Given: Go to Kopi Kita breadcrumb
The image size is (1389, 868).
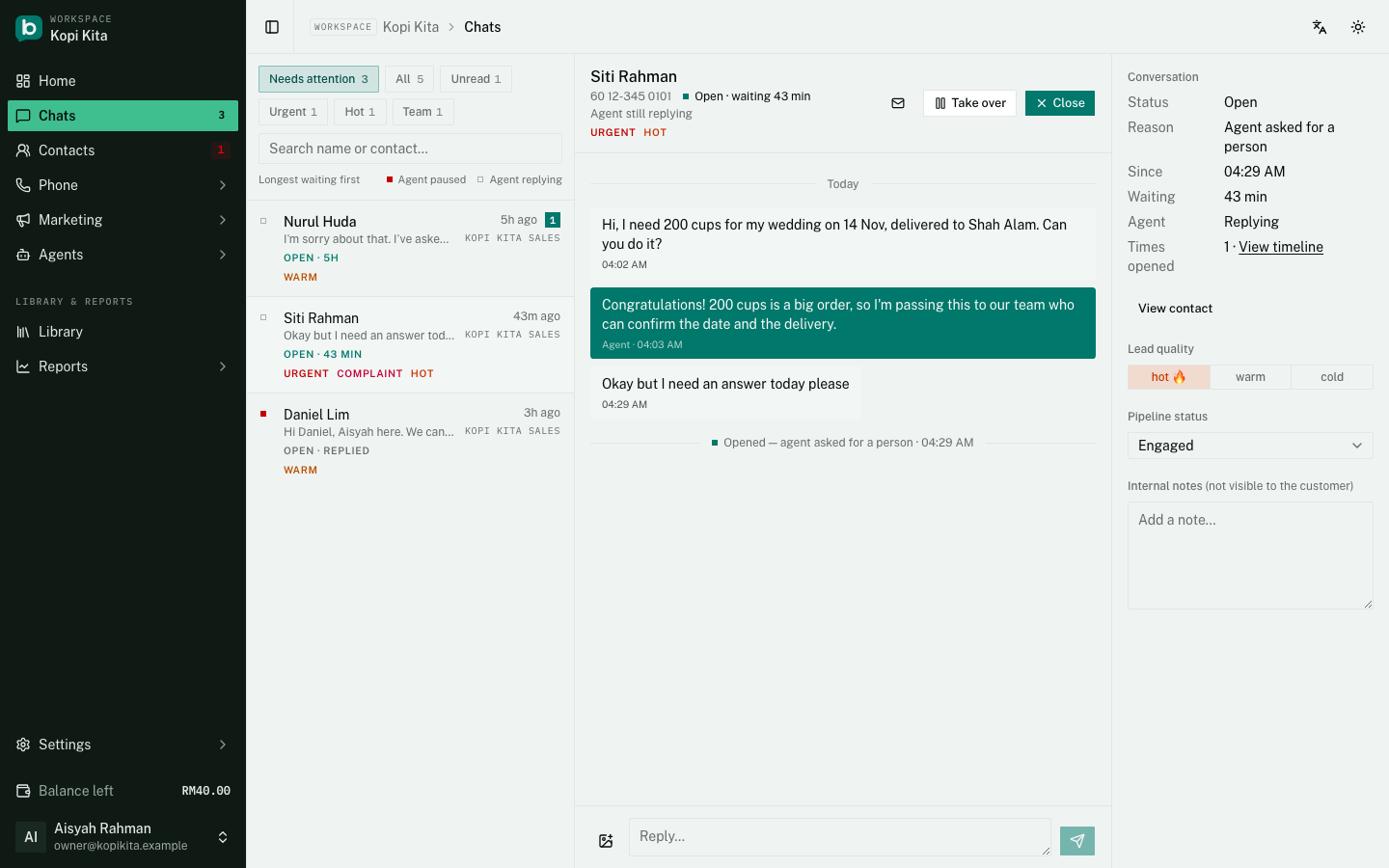Looking at the screenshot, I should pyautogui.click(x=411, y=27).
